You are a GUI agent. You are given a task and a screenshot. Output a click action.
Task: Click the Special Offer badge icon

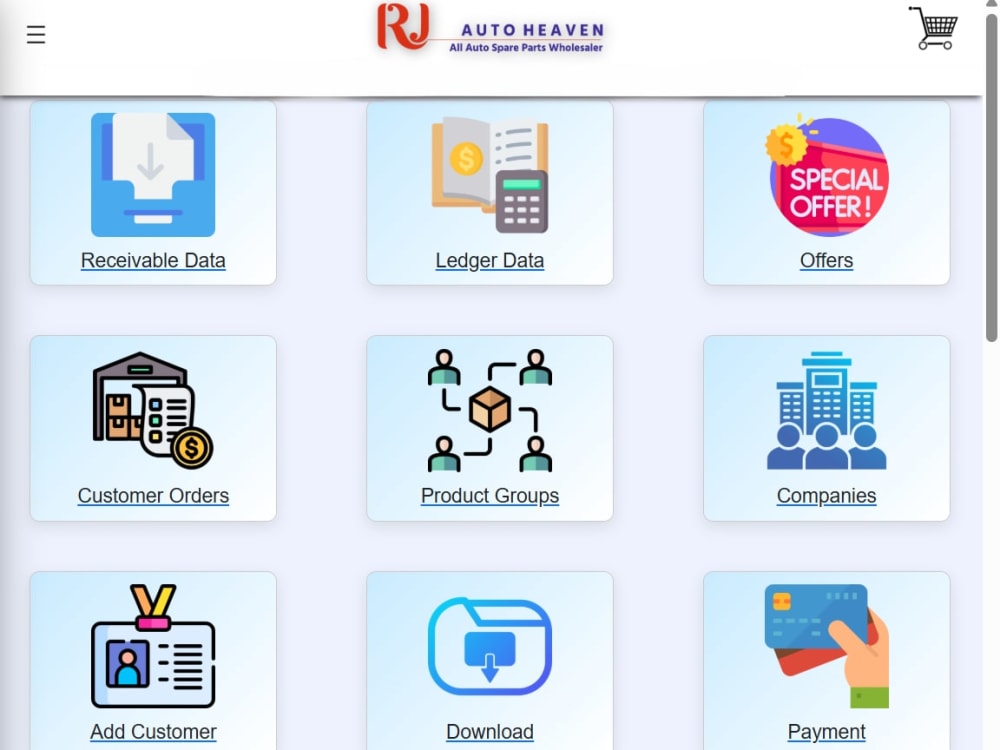pos(827,175)
